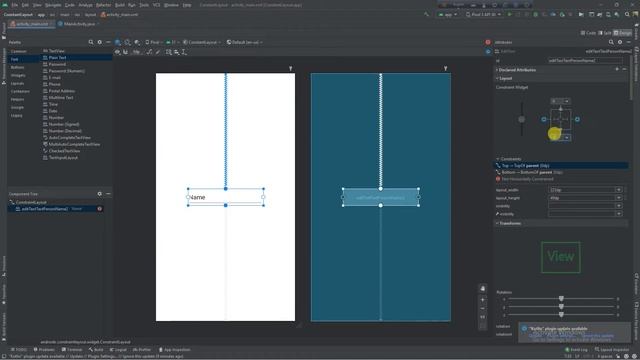The width and height of the screenshot is (640, 360).
Task: Select Layouts category in Palette
Action: 17,83
